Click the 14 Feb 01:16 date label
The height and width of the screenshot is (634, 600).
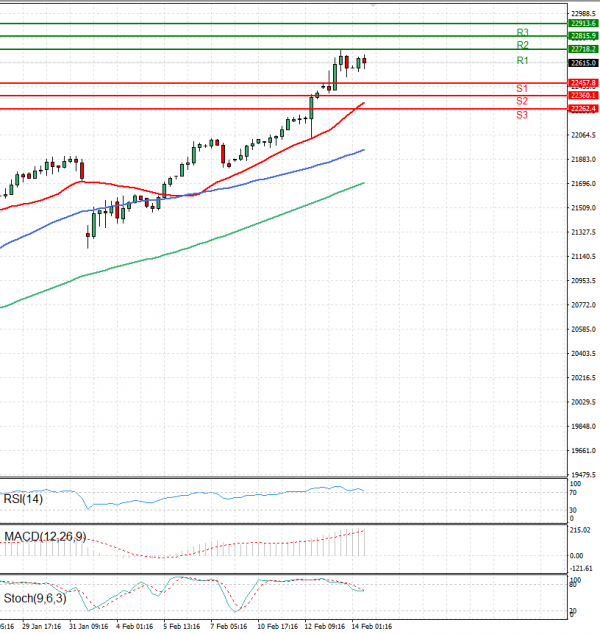click(372, 626)
